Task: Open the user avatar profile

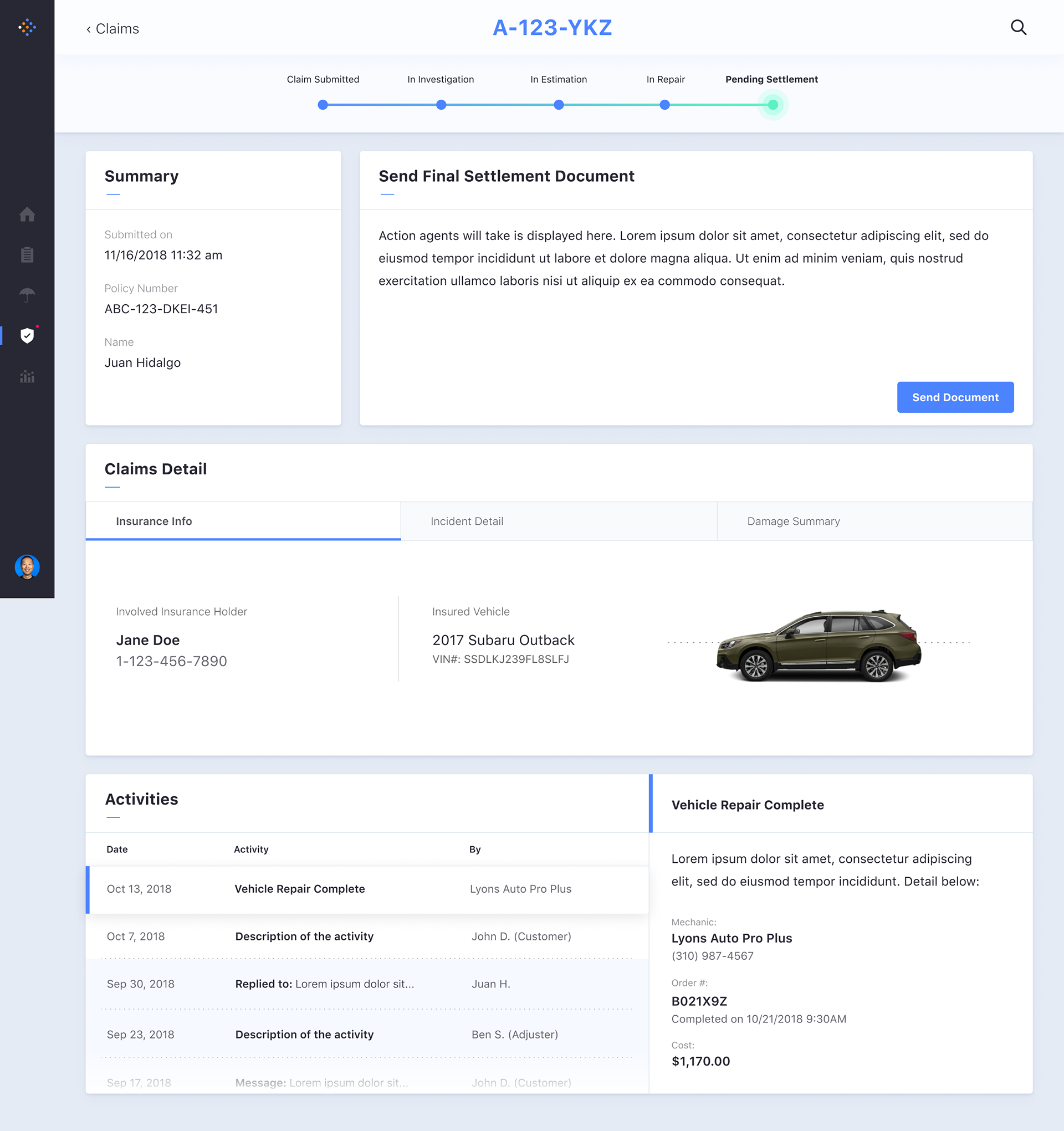Action: click(27, 567)
